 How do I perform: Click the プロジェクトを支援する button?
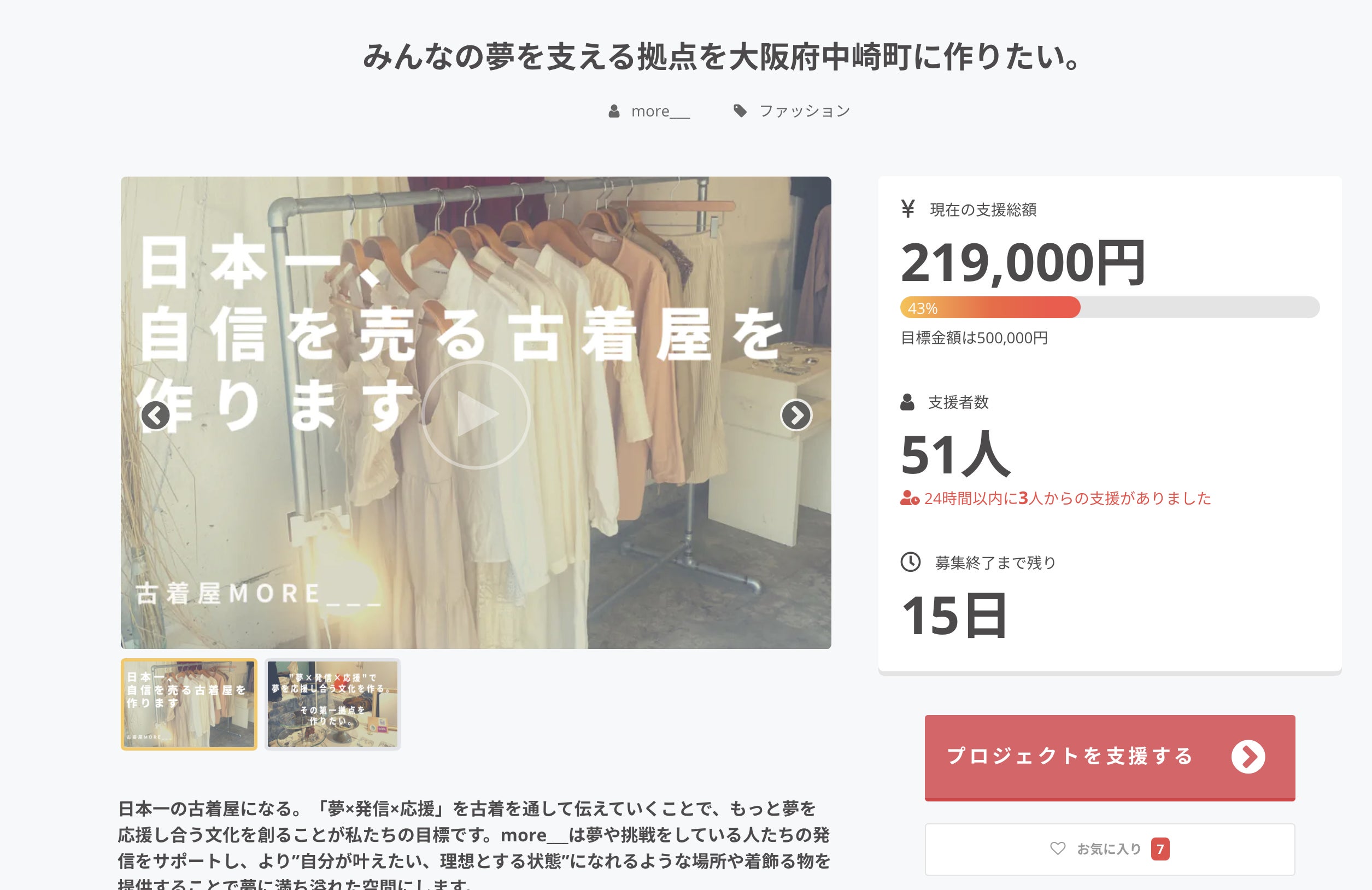(1110, 757)
